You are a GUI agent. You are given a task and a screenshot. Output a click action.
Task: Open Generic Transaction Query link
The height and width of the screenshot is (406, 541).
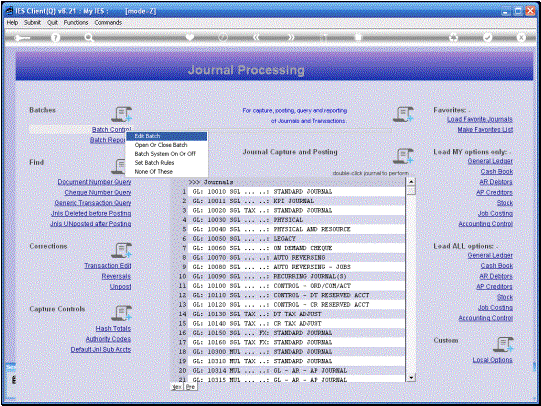click(x=93, y=203)
